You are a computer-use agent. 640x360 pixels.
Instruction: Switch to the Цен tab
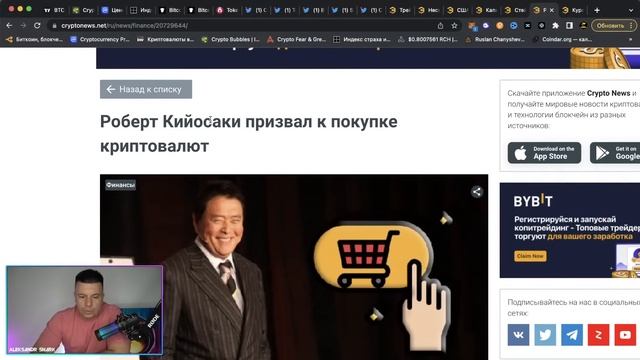click(112, 10)
